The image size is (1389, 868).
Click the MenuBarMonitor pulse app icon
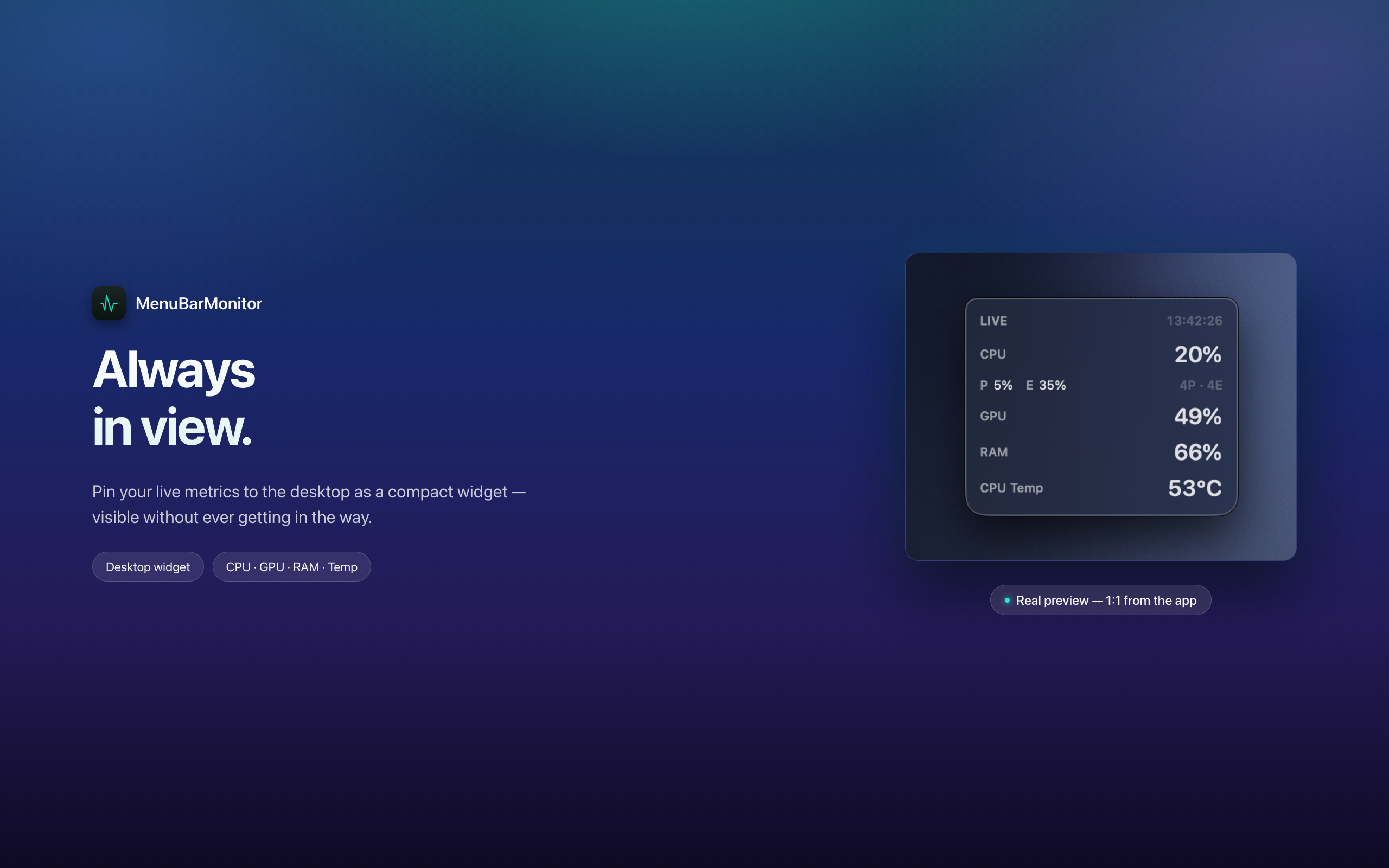pos(109,303)
